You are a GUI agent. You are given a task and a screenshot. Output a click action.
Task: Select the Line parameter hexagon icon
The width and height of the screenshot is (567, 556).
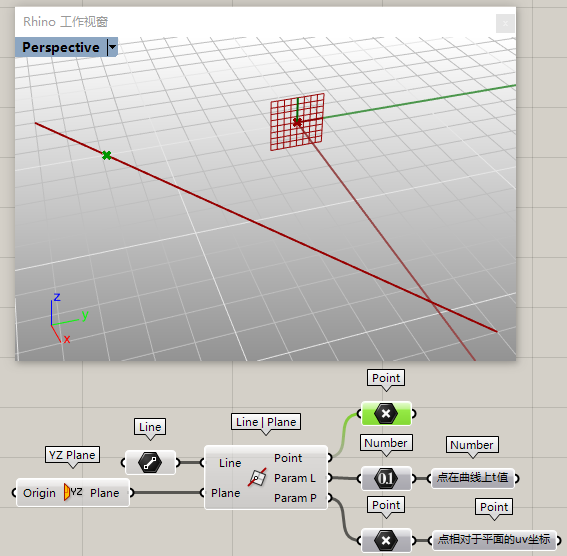pyautogui.click(x=150, y=462)
